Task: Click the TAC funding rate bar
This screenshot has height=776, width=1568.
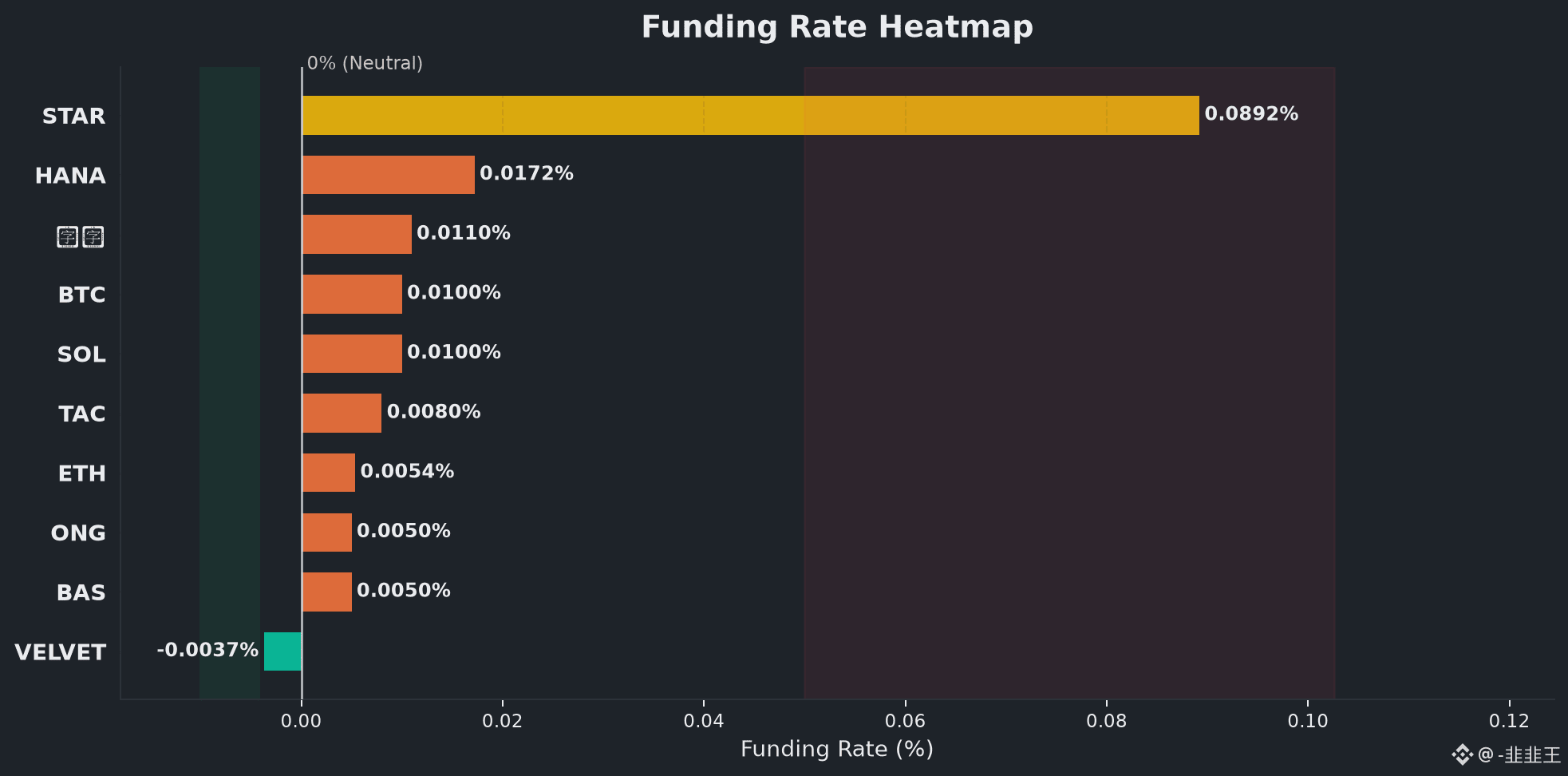Action: 342,413
